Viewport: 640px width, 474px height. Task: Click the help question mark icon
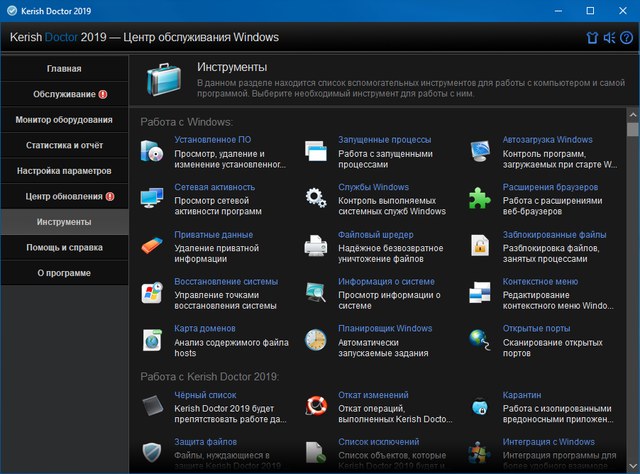[625, 38]
